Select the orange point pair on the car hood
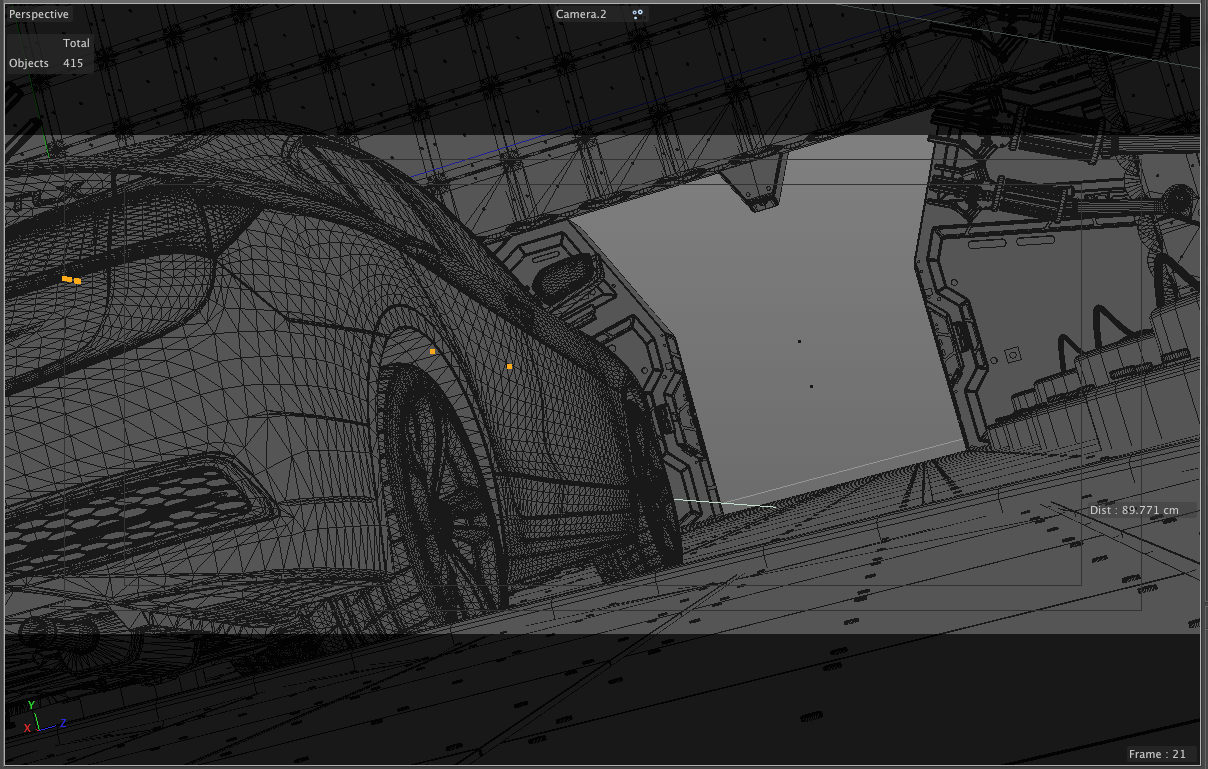1208x769 pixels. pos(71,280)
